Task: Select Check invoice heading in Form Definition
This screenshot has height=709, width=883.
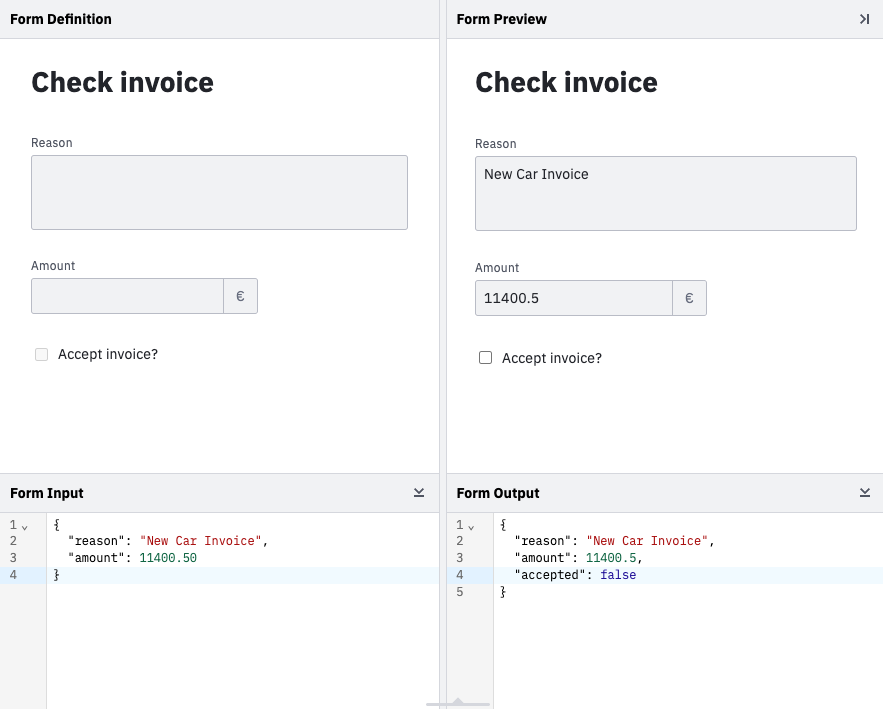Action: pyautogui.click(x=122, y=82)
